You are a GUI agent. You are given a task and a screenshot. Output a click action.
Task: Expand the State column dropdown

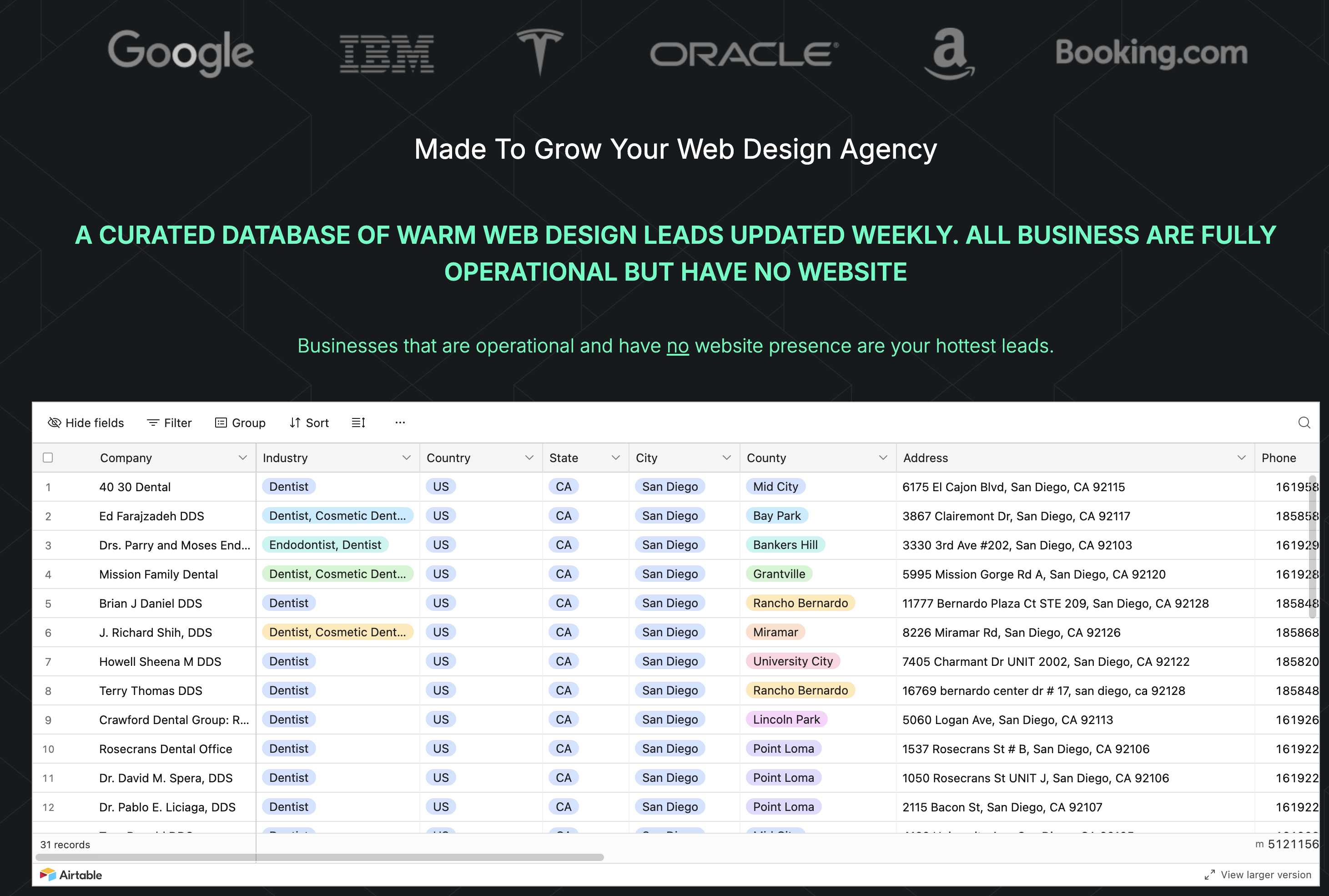coord(615,458)
